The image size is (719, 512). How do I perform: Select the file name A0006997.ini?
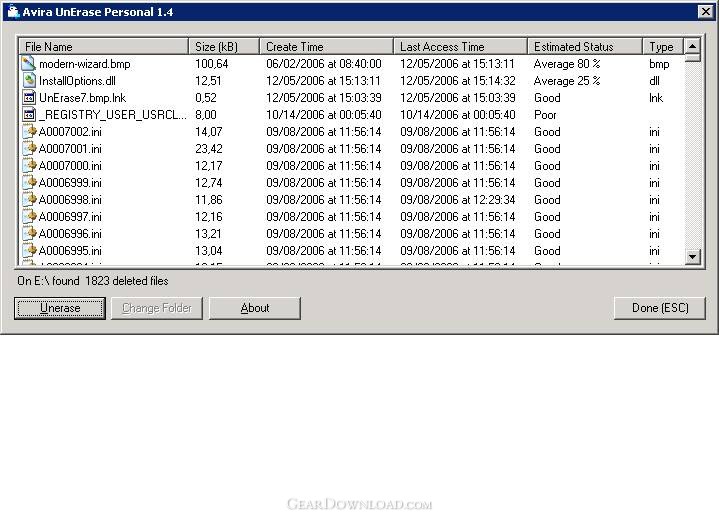click(70, 216)
